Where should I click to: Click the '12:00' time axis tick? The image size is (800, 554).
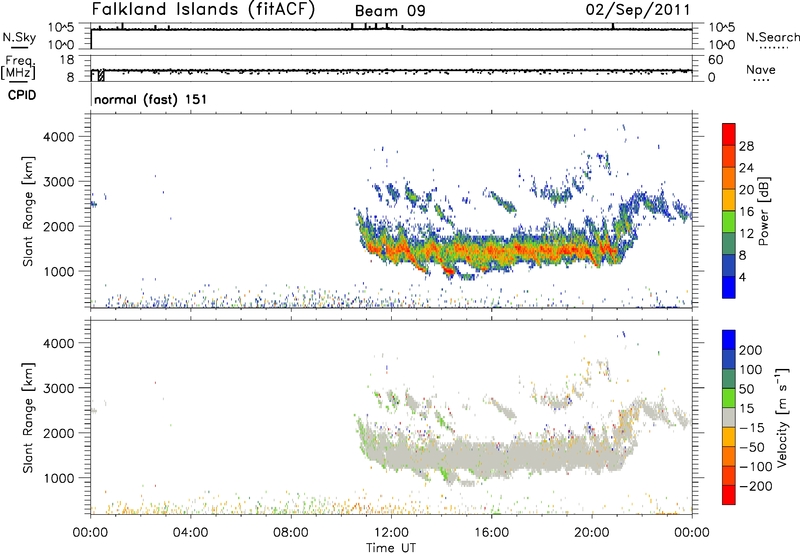(x=391, y=533)
